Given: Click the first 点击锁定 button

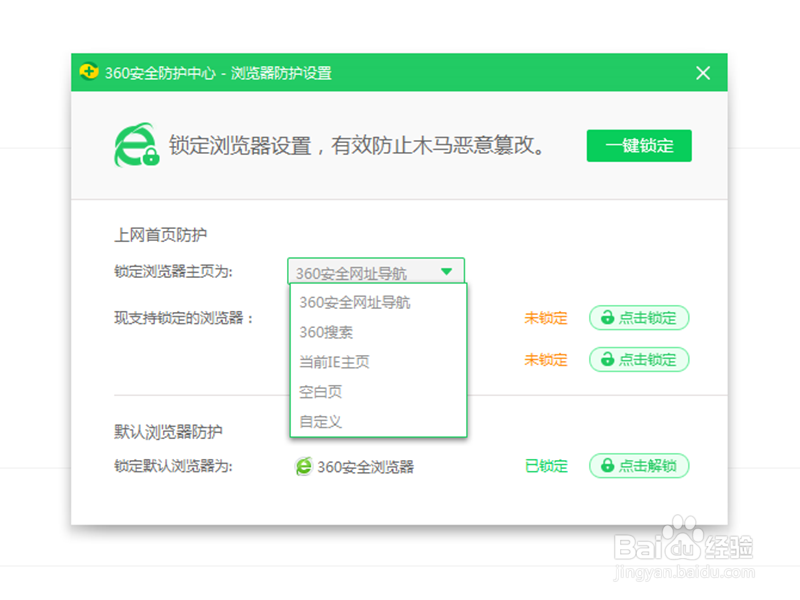Looking at the screenshot, I should click(639, 318).
